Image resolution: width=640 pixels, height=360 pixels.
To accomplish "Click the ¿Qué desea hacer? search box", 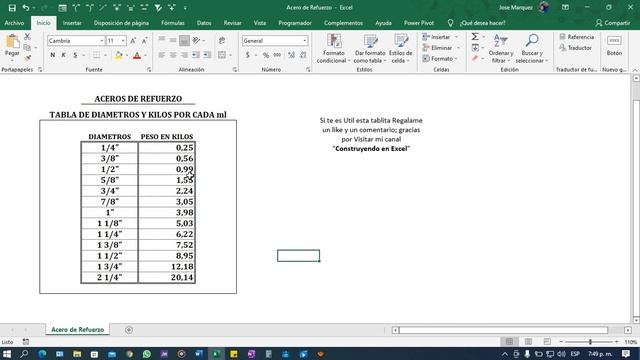I will (482, 23).
